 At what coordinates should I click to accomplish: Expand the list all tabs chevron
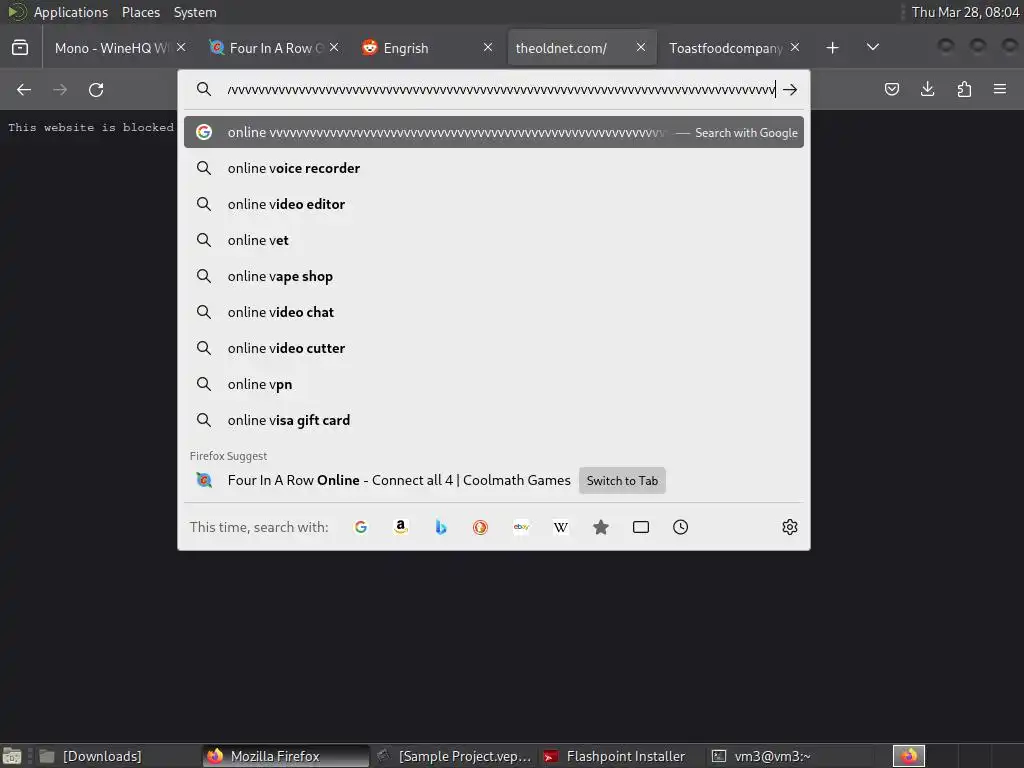tap(872, 48)
